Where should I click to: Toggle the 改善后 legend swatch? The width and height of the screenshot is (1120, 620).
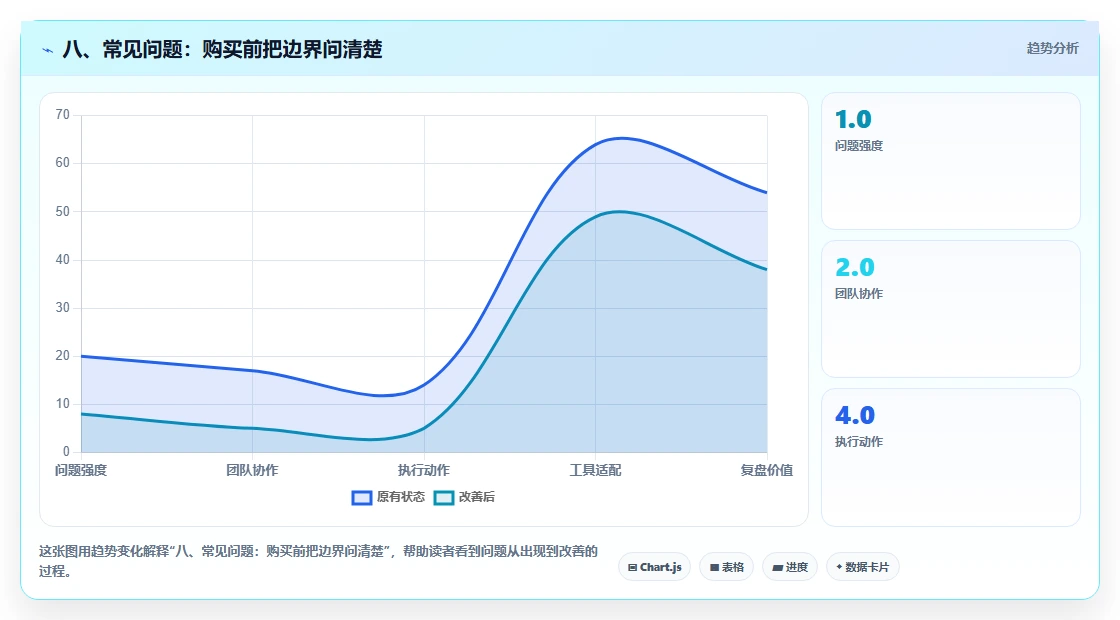444,497
